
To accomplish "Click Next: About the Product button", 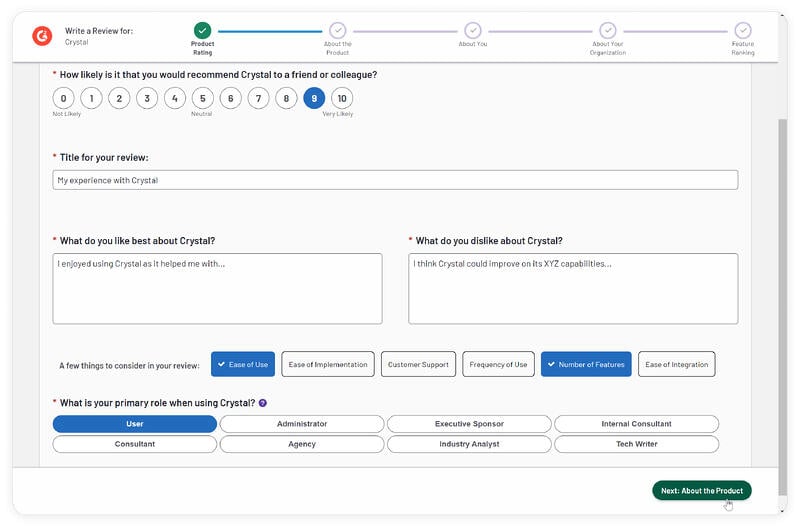I will 701,491.
